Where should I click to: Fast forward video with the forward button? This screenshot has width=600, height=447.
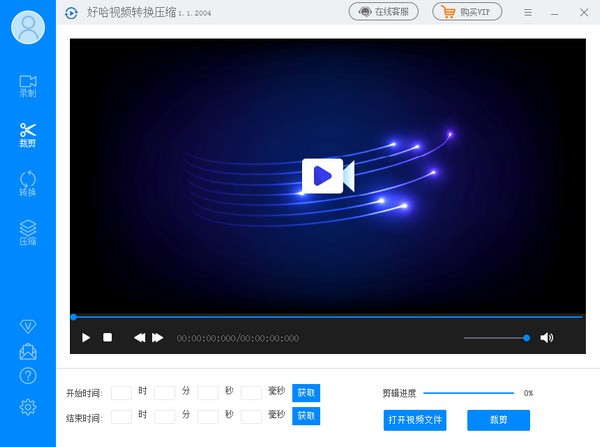(x=157, y=338)
